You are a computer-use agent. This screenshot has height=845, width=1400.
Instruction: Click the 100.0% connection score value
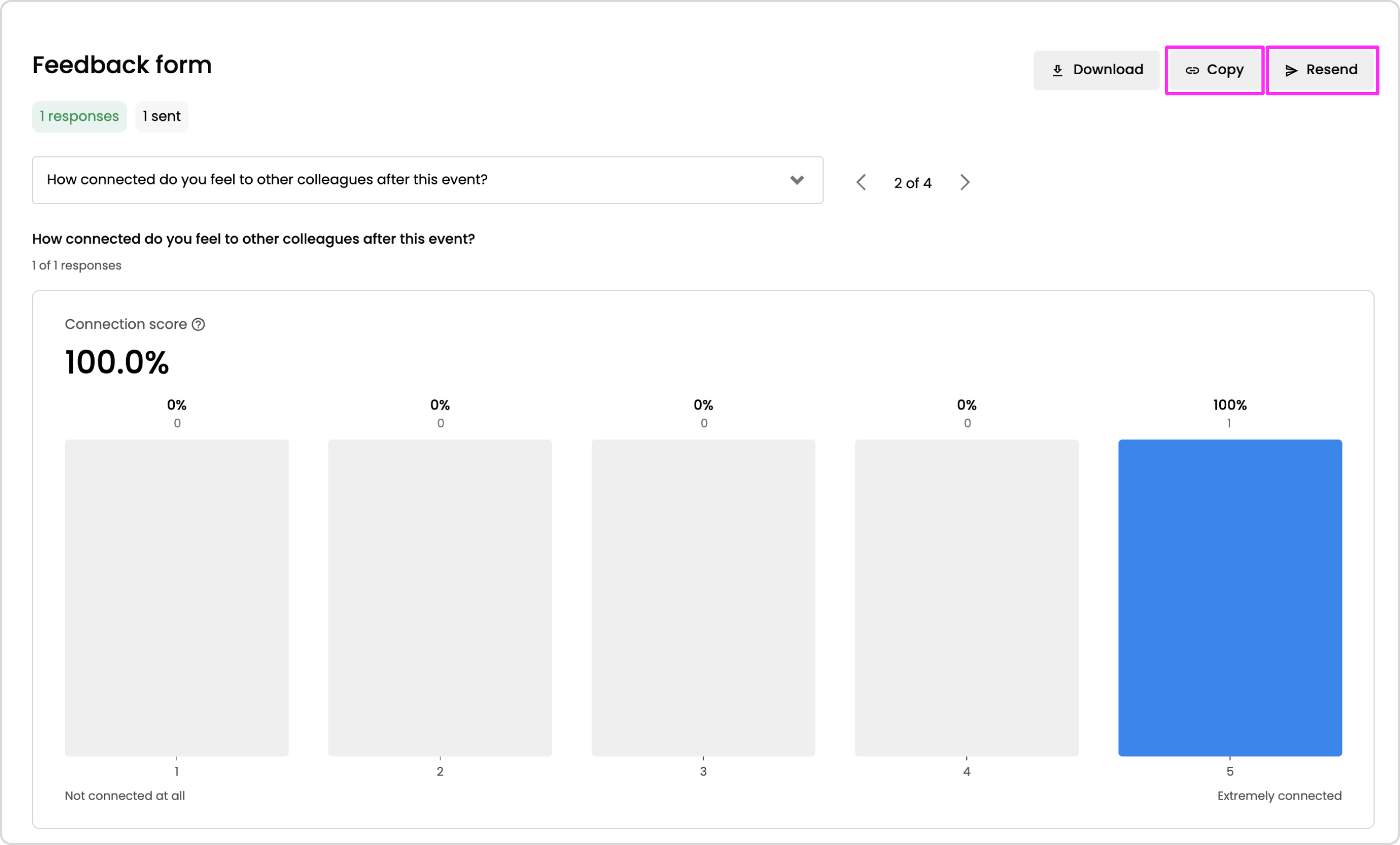coord(117,362)
